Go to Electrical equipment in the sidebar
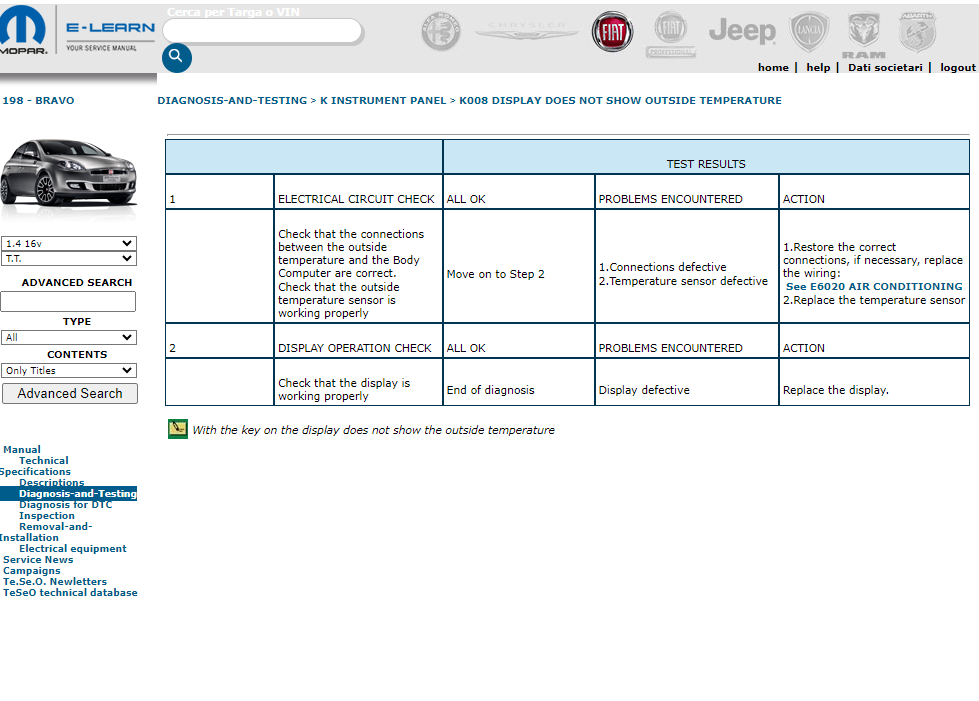 coord(72,548)
